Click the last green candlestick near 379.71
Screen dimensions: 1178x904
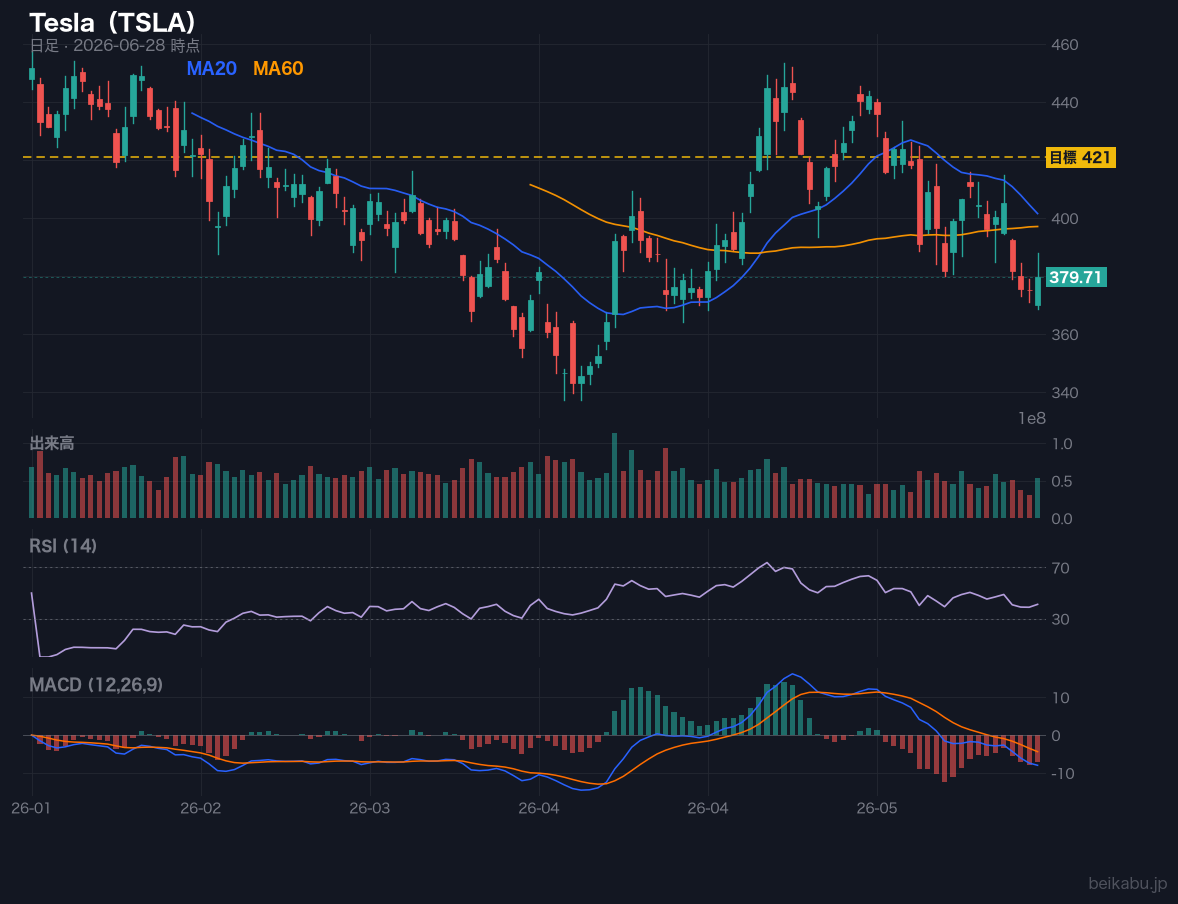pos(1038,292)
